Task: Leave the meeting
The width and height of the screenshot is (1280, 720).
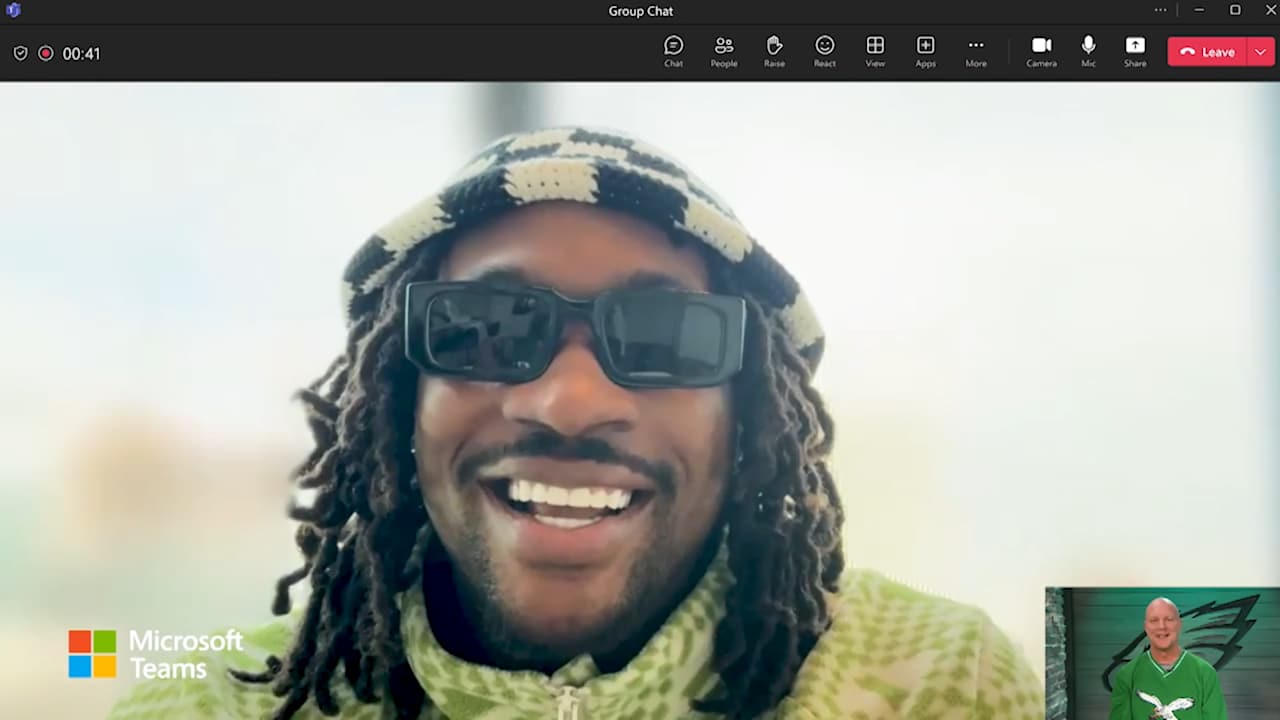Action: point(1207,52)
